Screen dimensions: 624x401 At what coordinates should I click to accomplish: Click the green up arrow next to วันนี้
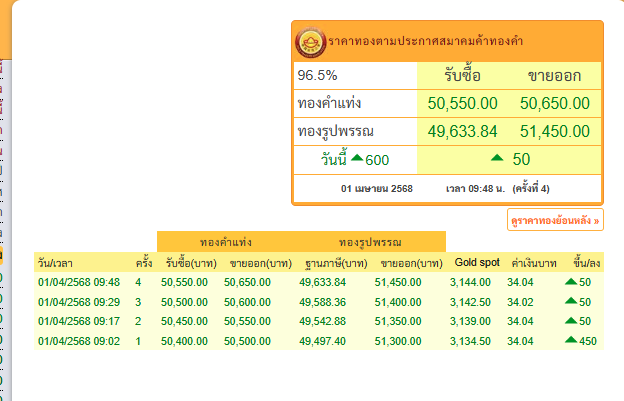[357, 158]
